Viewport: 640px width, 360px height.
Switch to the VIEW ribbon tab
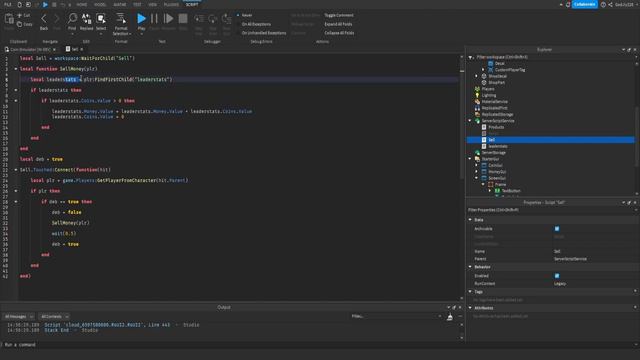pyautogui.click(x=153, y=4)
